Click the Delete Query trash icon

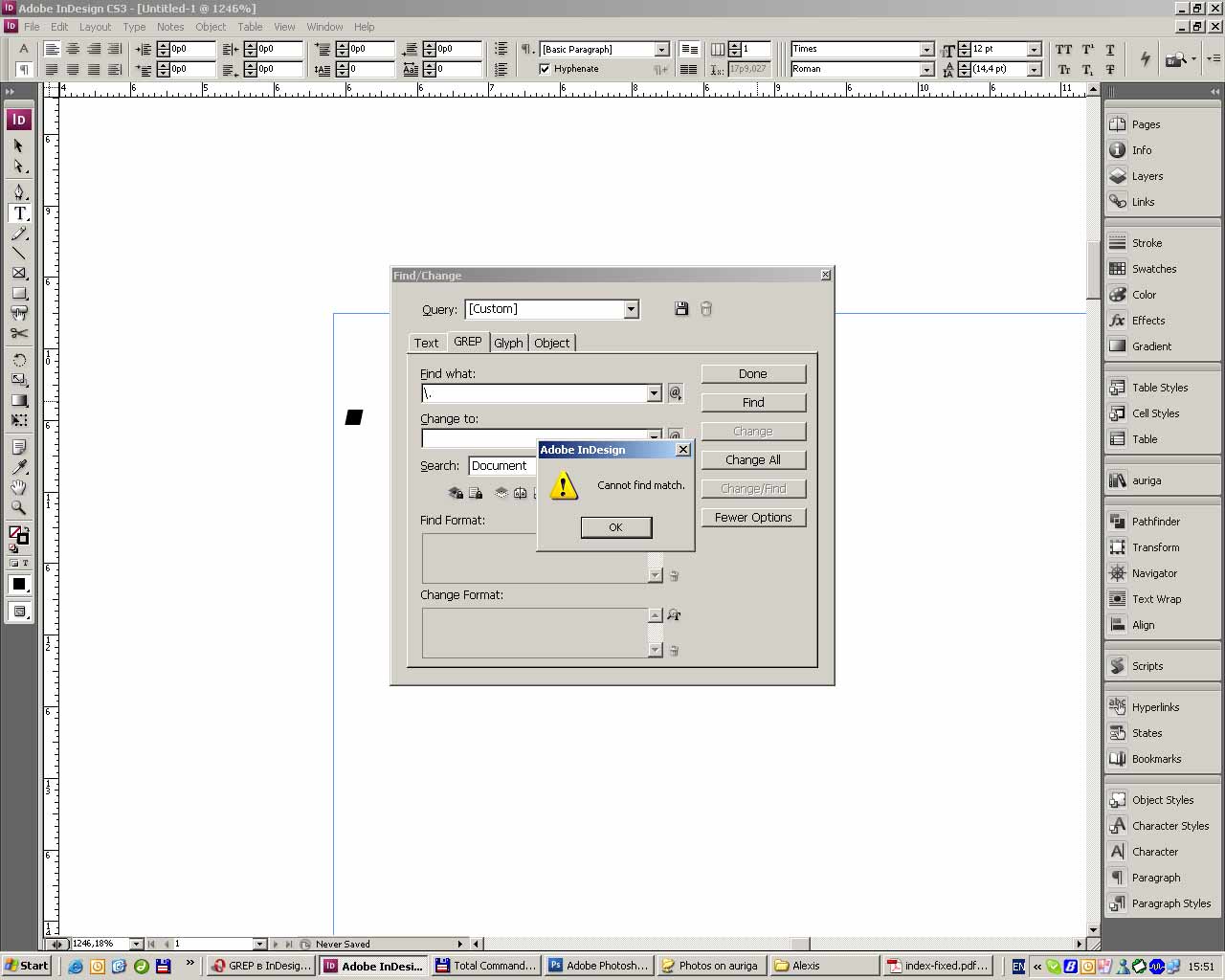click(x=706, y=309)
